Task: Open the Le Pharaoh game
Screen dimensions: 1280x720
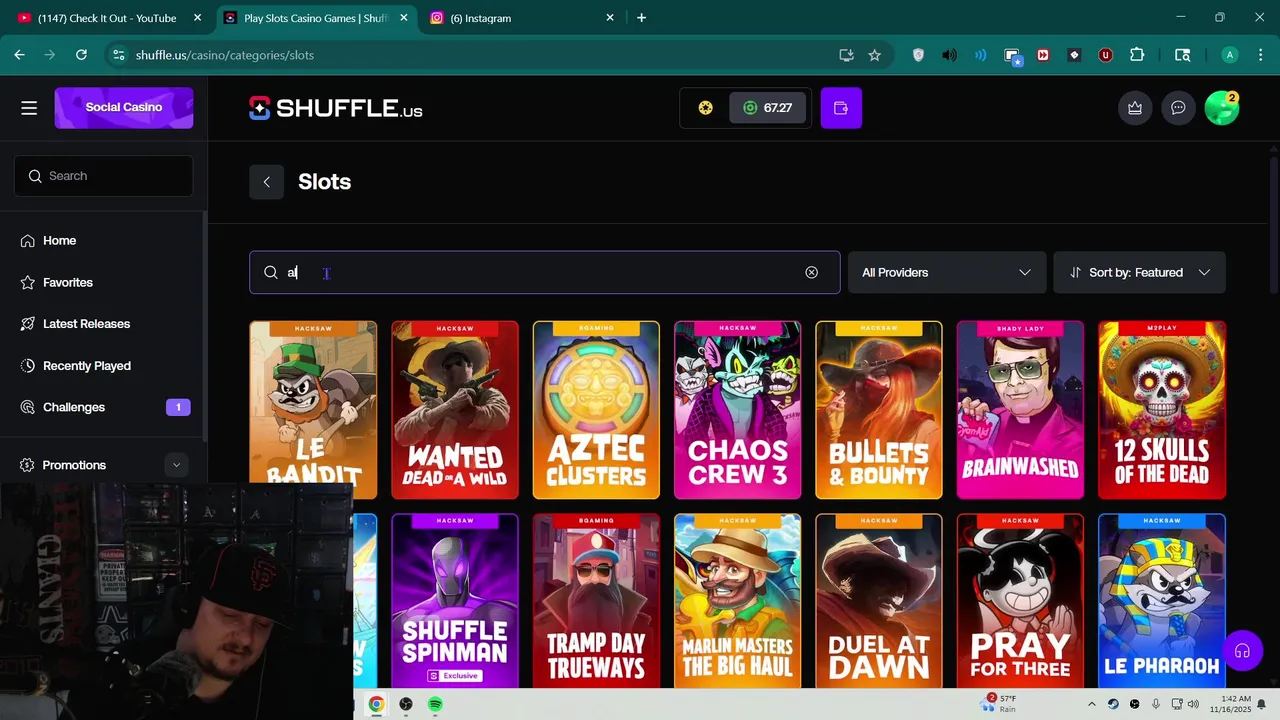Action: pos(1162,600)
